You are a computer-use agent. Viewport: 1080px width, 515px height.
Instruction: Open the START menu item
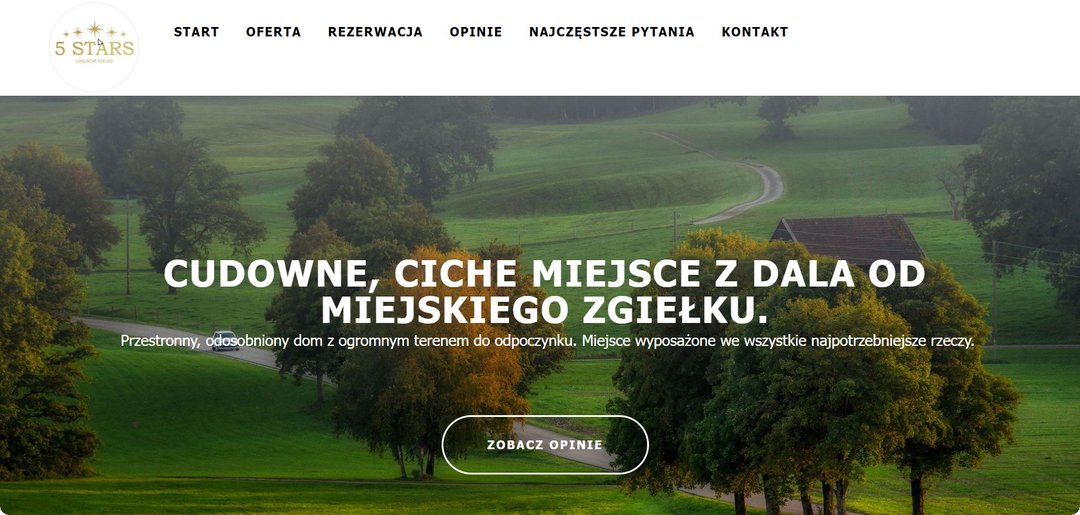(x=196, y=32)
